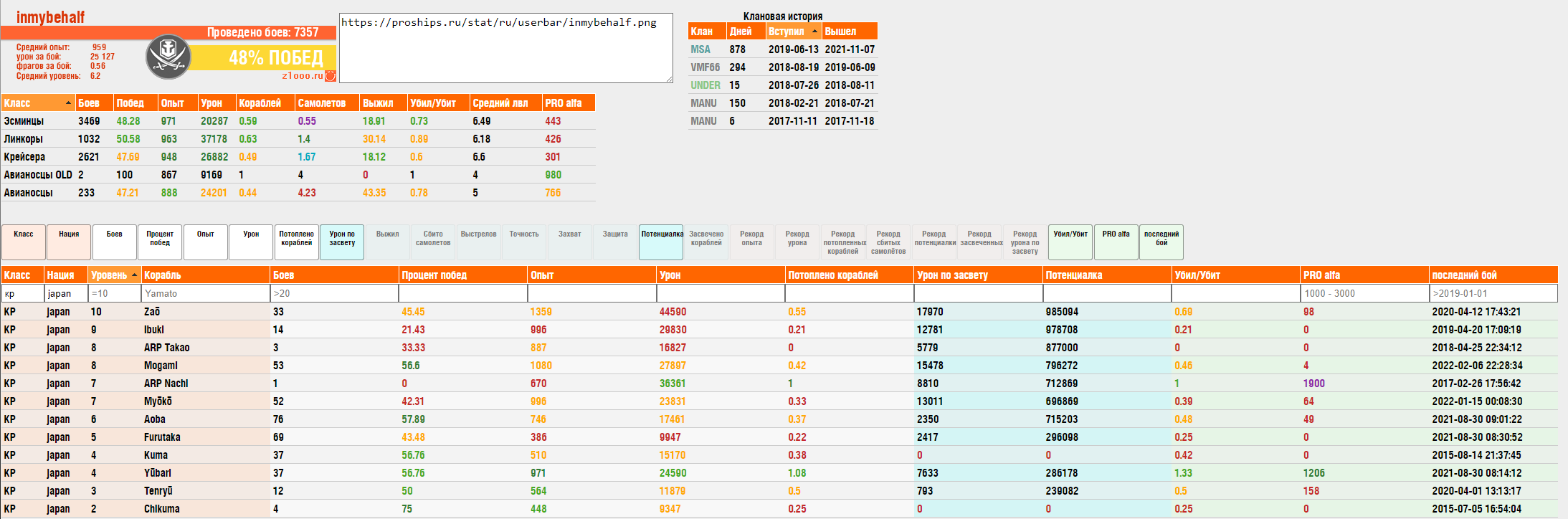Click the yellow '48% ПОБЕД' win-rate bar

click(264, 57)
